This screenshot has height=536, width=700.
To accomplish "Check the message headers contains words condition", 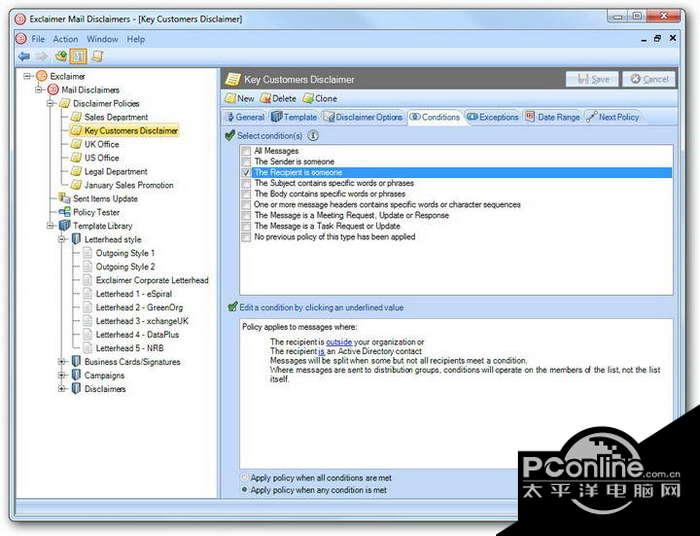I will point(246,204).
